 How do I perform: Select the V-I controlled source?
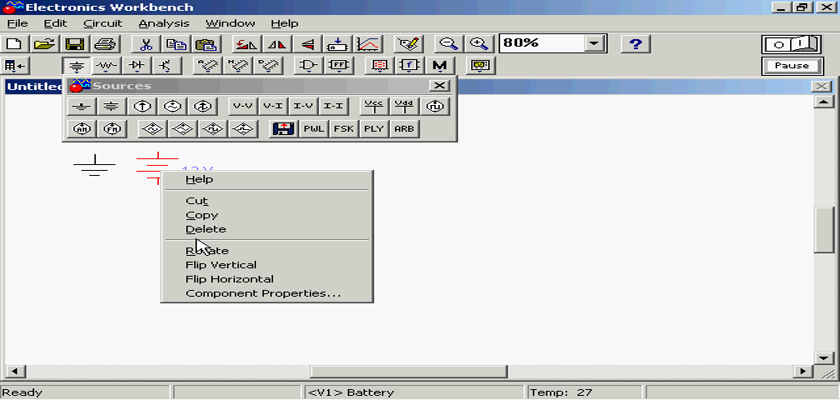coord(273,107)
